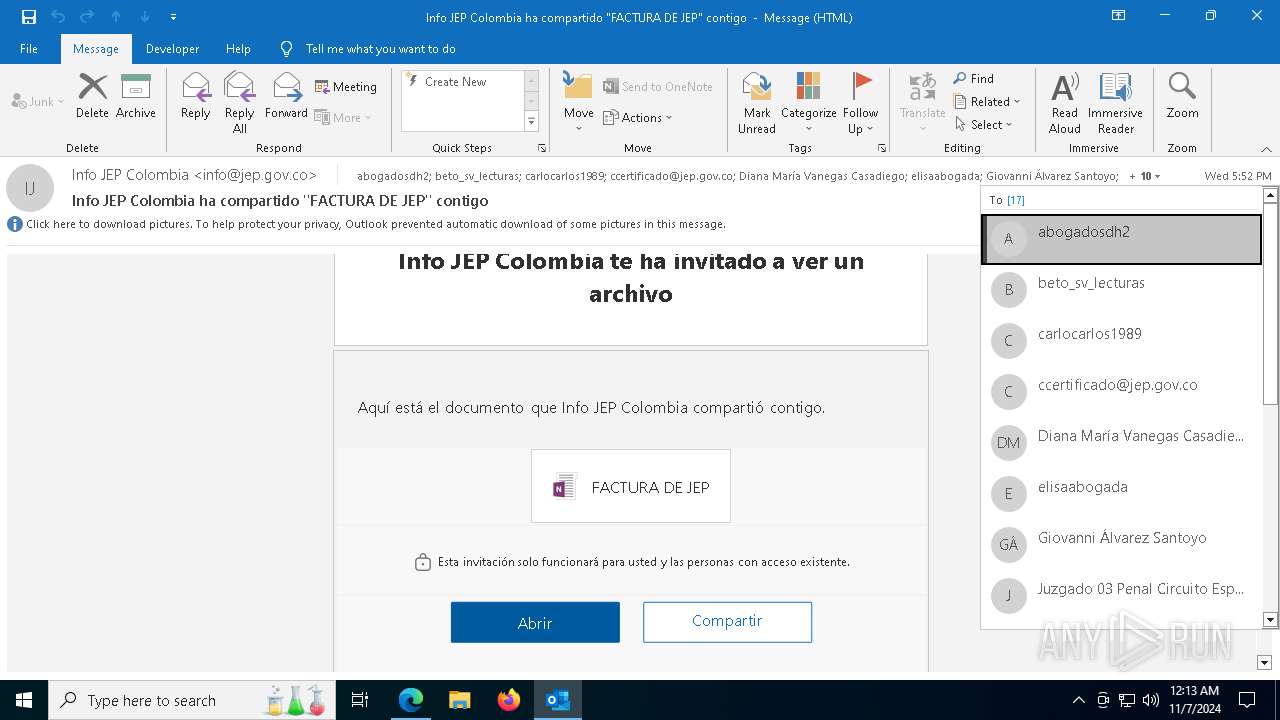Launch Microsoft Edge from the taskbar
The width and height of the screenshot is (1280, 720).
(411, 700)
